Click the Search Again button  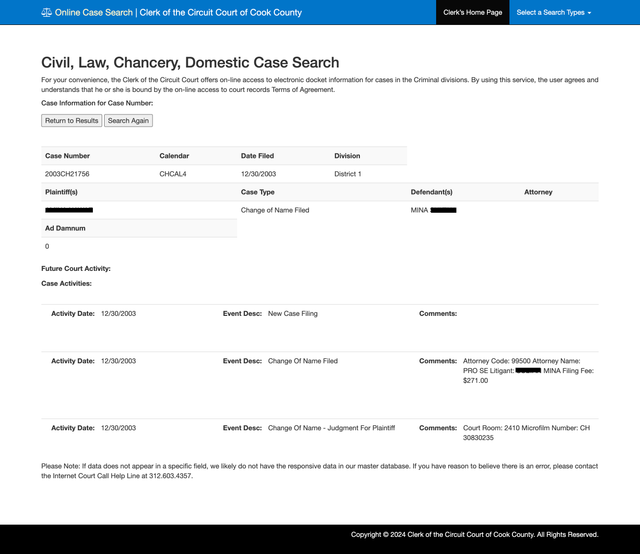[x=128, y=120]
